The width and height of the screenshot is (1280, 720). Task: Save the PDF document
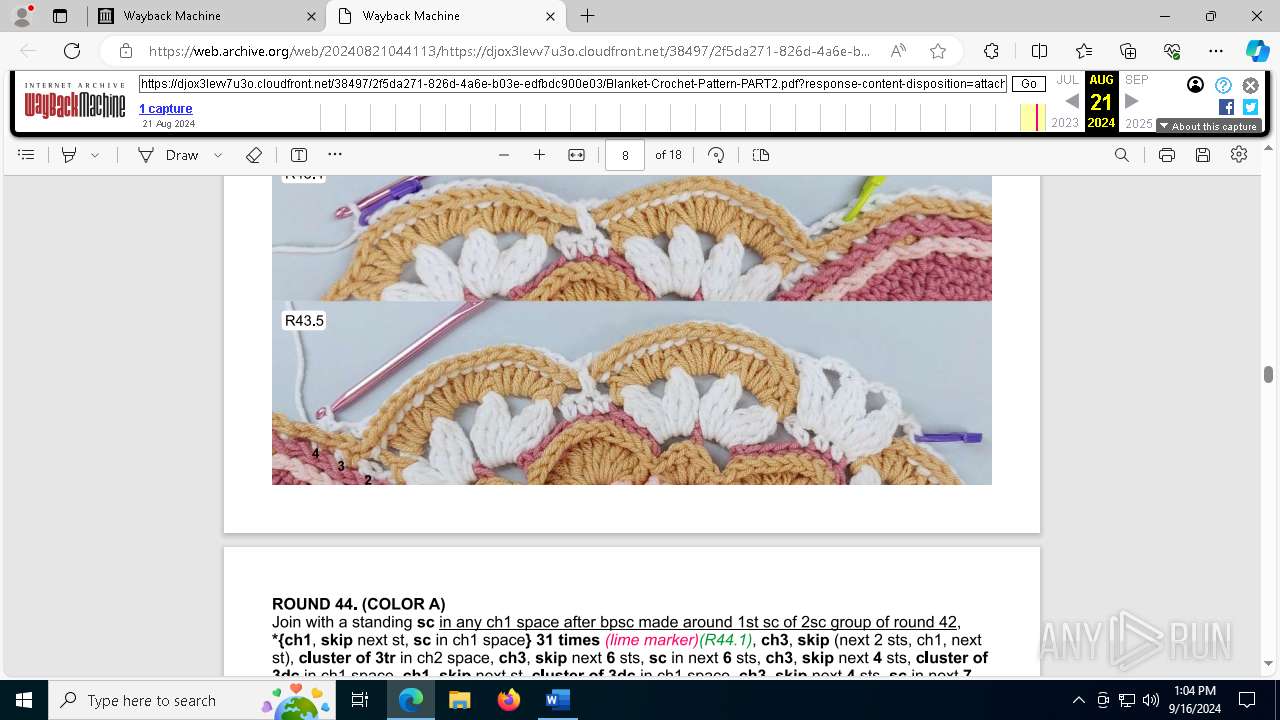click(x=1203, y=155)
